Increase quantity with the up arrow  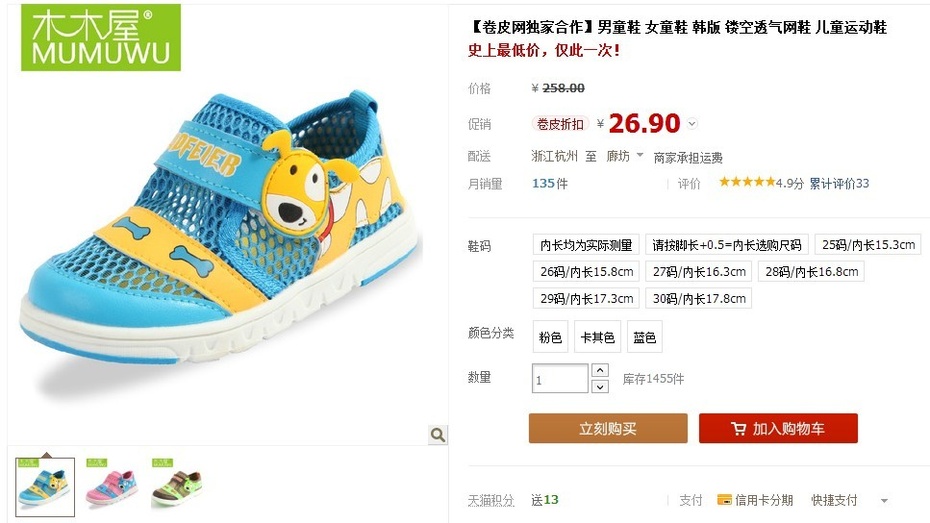(x=600, y=370)
